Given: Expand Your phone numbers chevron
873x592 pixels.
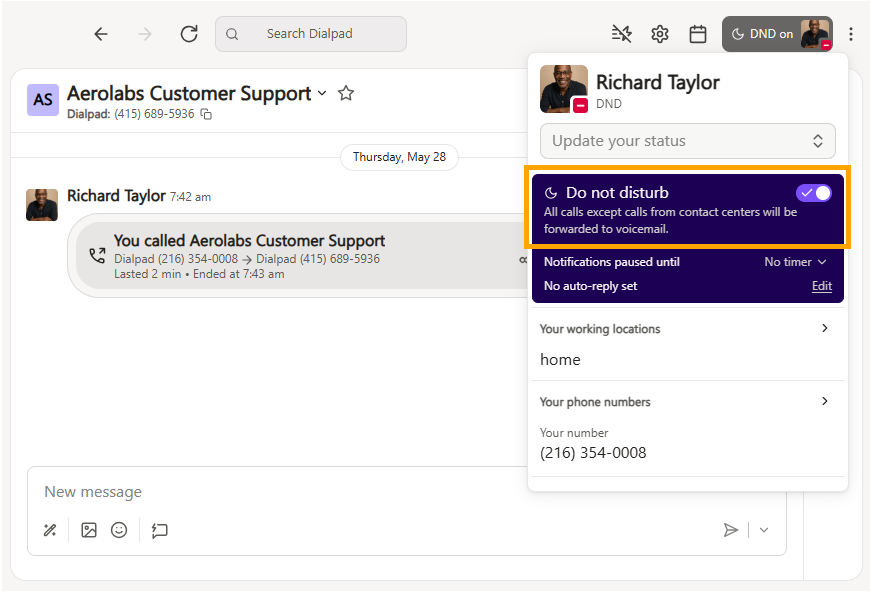Looking at the screenshot, I should (x=825, y=402).
